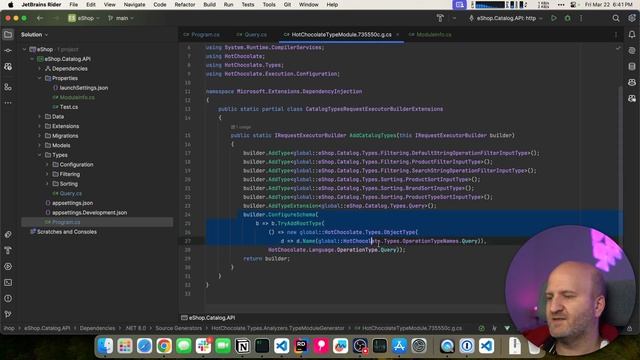The image size is (640, 360).
Task: Switch to the Query.cs tab
Action: pos(252,35)
